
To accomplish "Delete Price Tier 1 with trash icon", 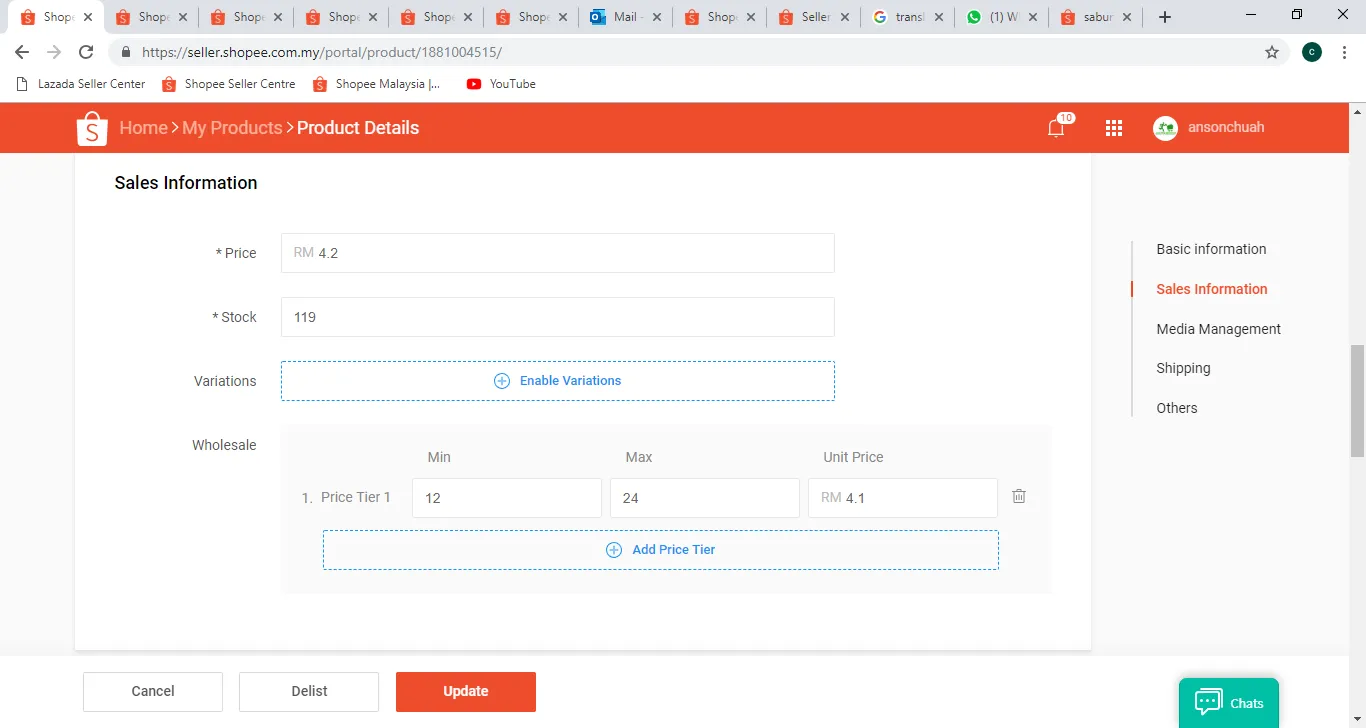I will [1019, 496].
